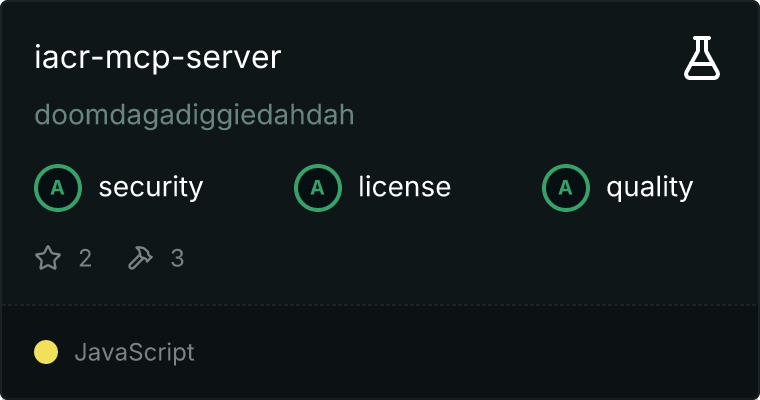Click the quality grade A badge
The width and height of the screenshot is (760, 400).
point(566,188)
